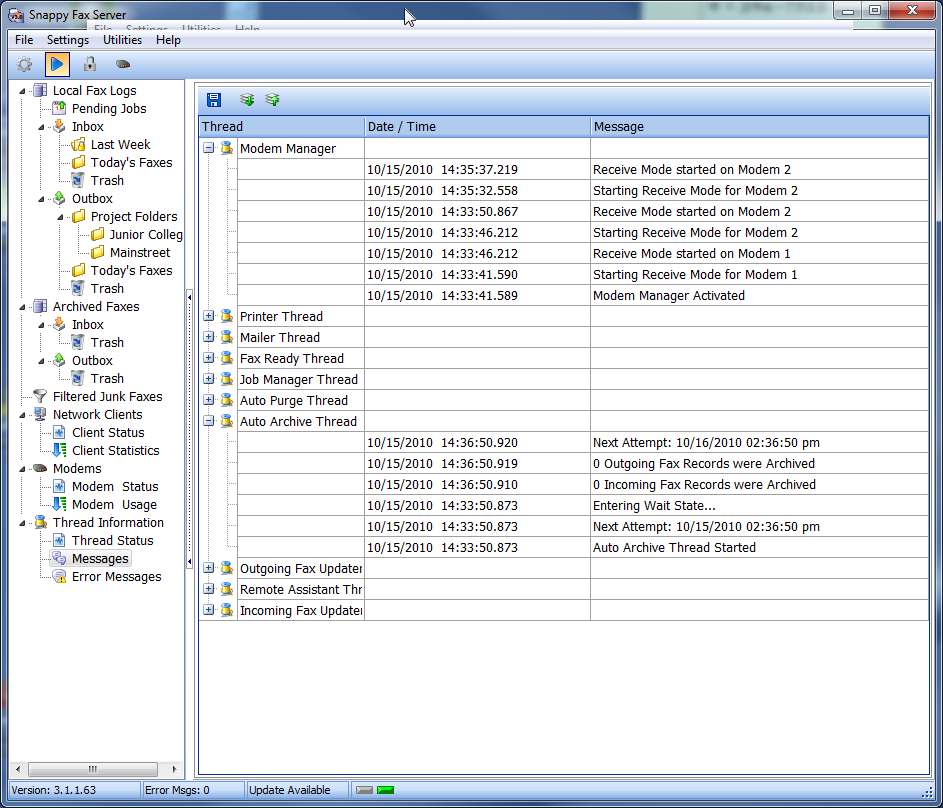Click the Archived Faxes database icon

(x=40, y=306)
